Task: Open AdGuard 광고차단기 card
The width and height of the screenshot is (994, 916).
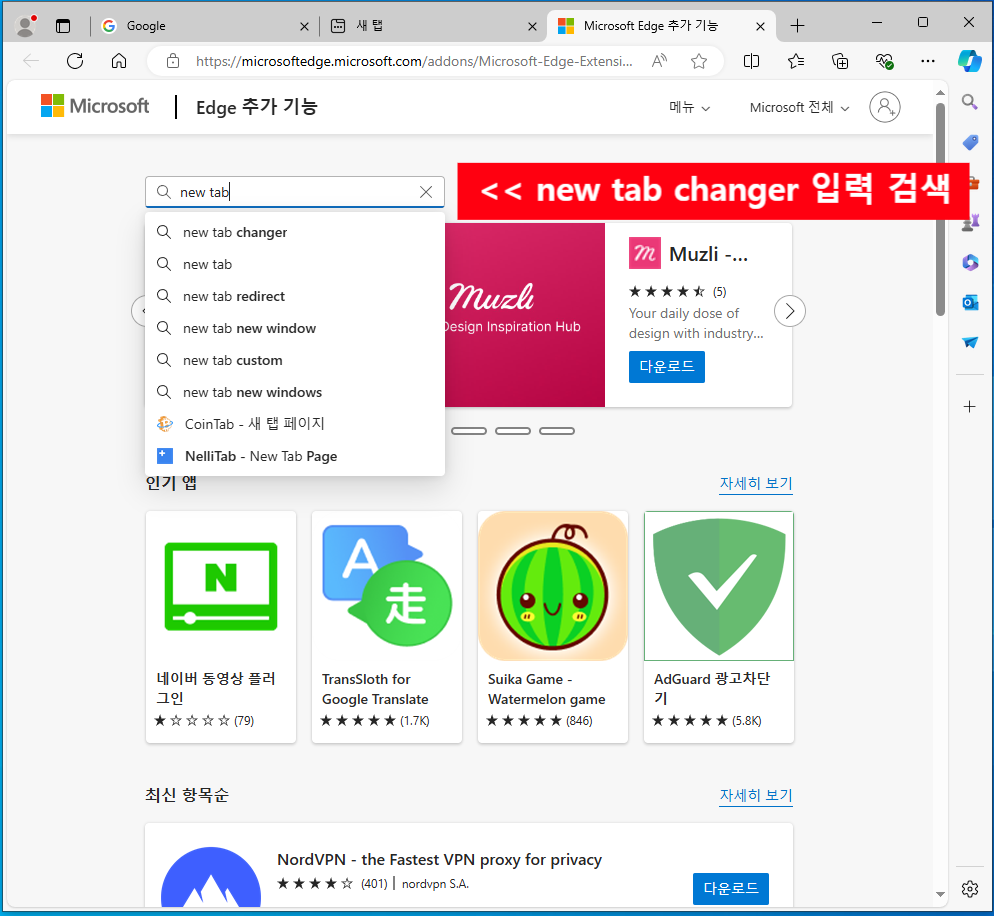Action: coord(719,627)
